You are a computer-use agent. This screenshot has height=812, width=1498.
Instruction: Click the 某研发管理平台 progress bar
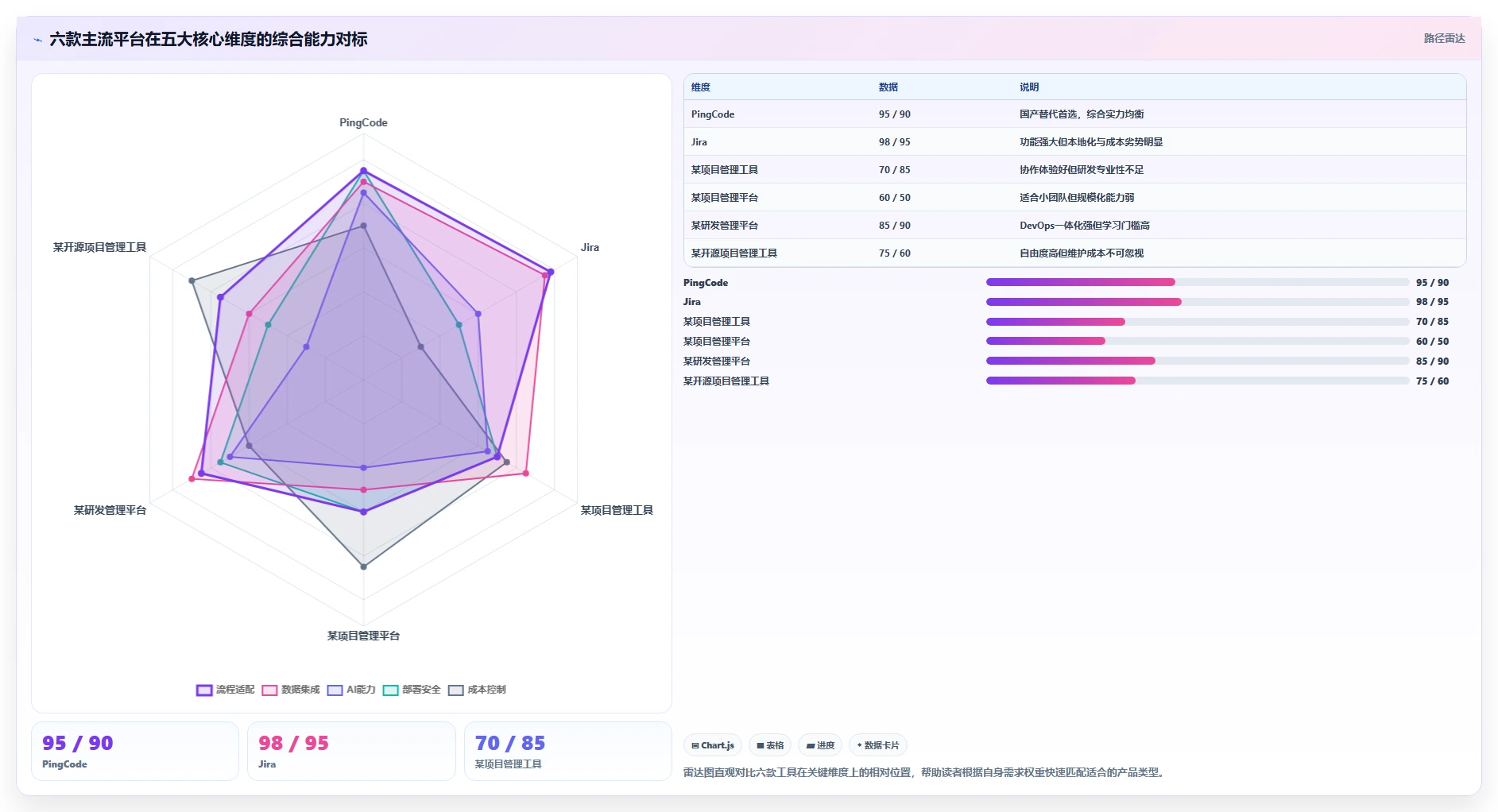1198,361
